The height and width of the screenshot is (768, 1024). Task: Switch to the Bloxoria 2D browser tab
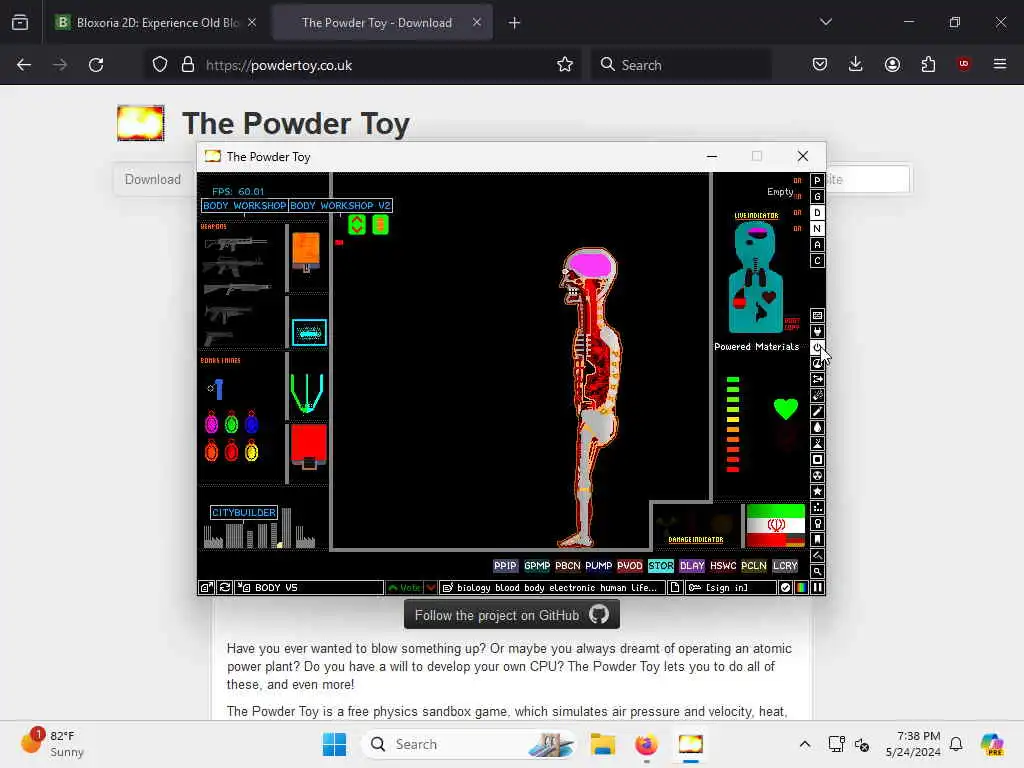tap(149, 23)
